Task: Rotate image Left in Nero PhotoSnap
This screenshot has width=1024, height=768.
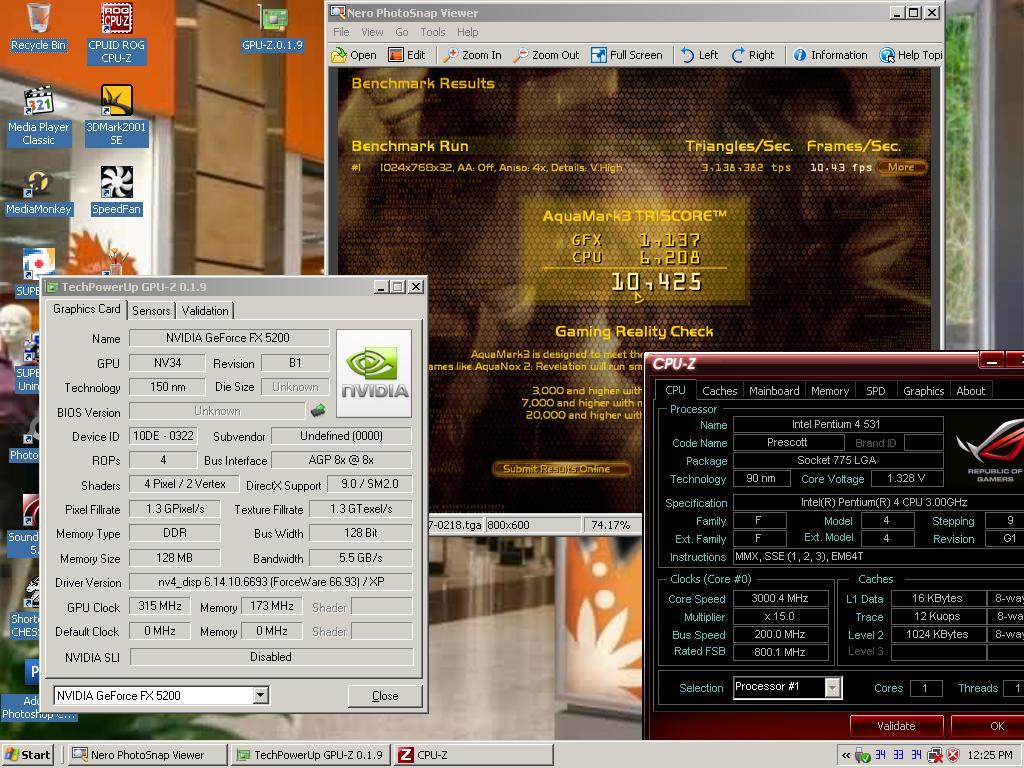Action: click(x=699, y=55)
